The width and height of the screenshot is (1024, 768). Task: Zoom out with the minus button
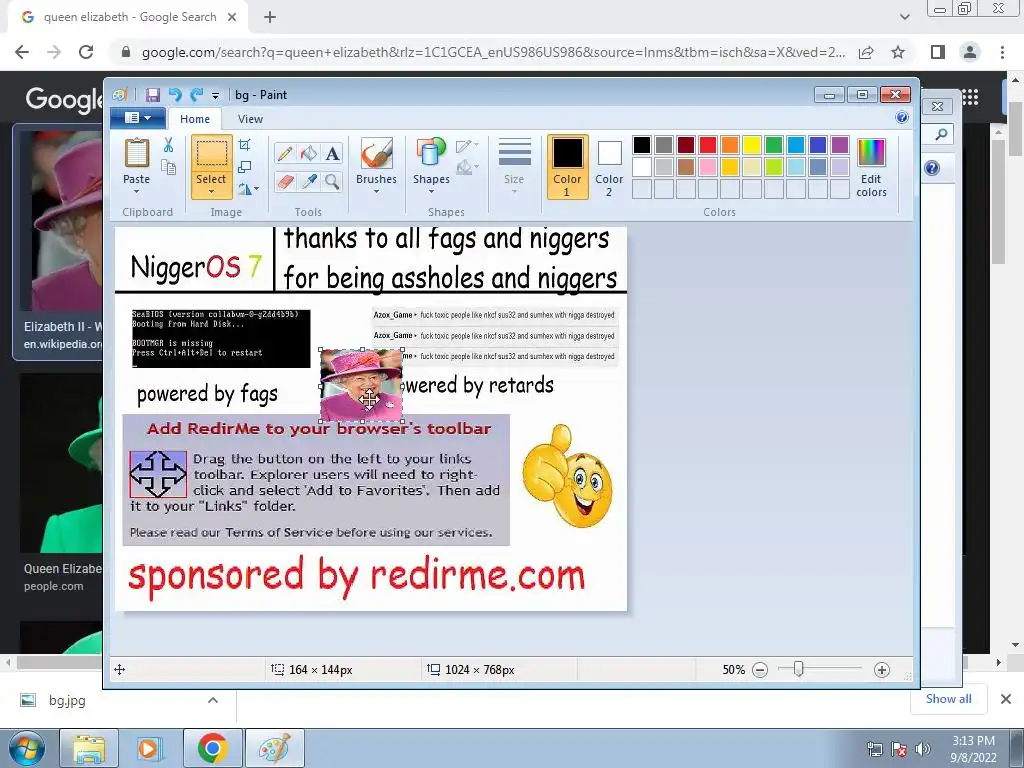tap(760, 669)
